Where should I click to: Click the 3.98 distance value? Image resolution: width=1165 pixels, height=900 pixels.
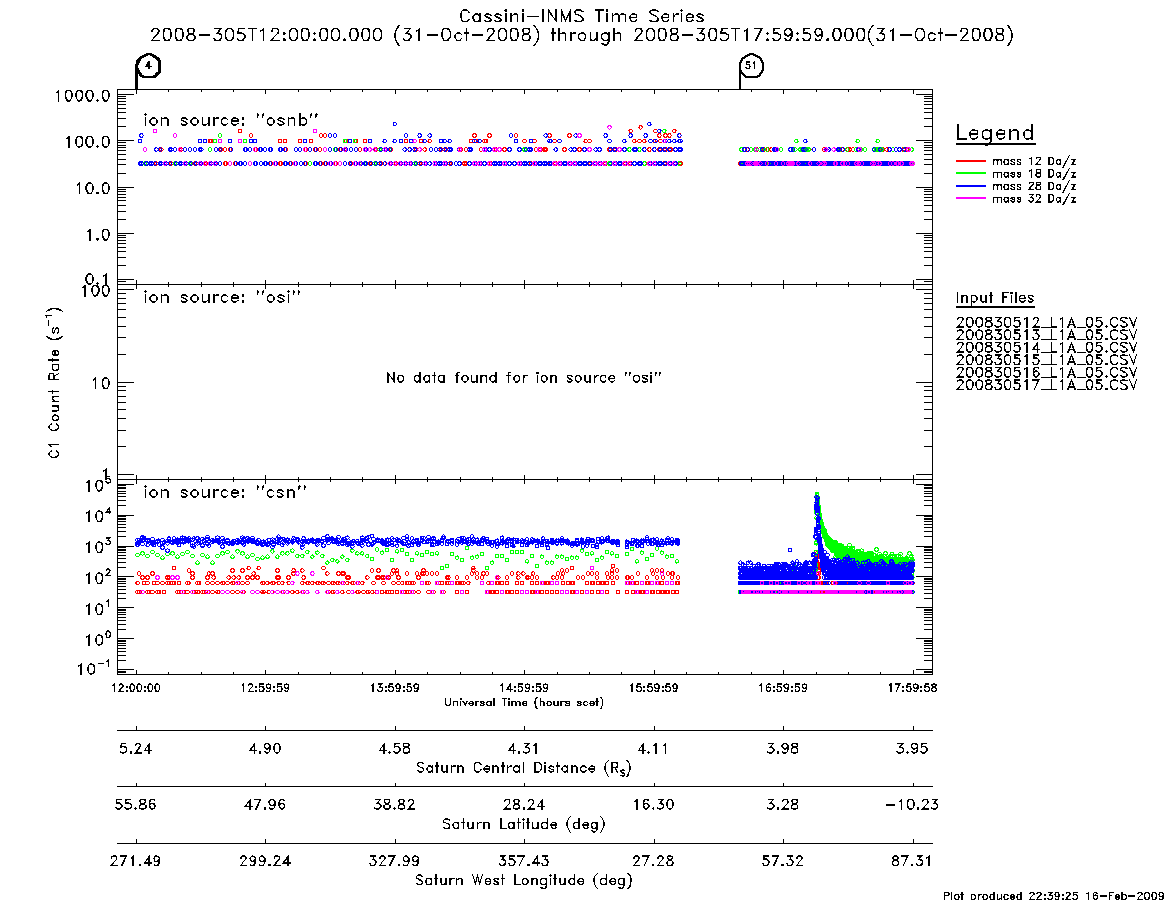783,748
